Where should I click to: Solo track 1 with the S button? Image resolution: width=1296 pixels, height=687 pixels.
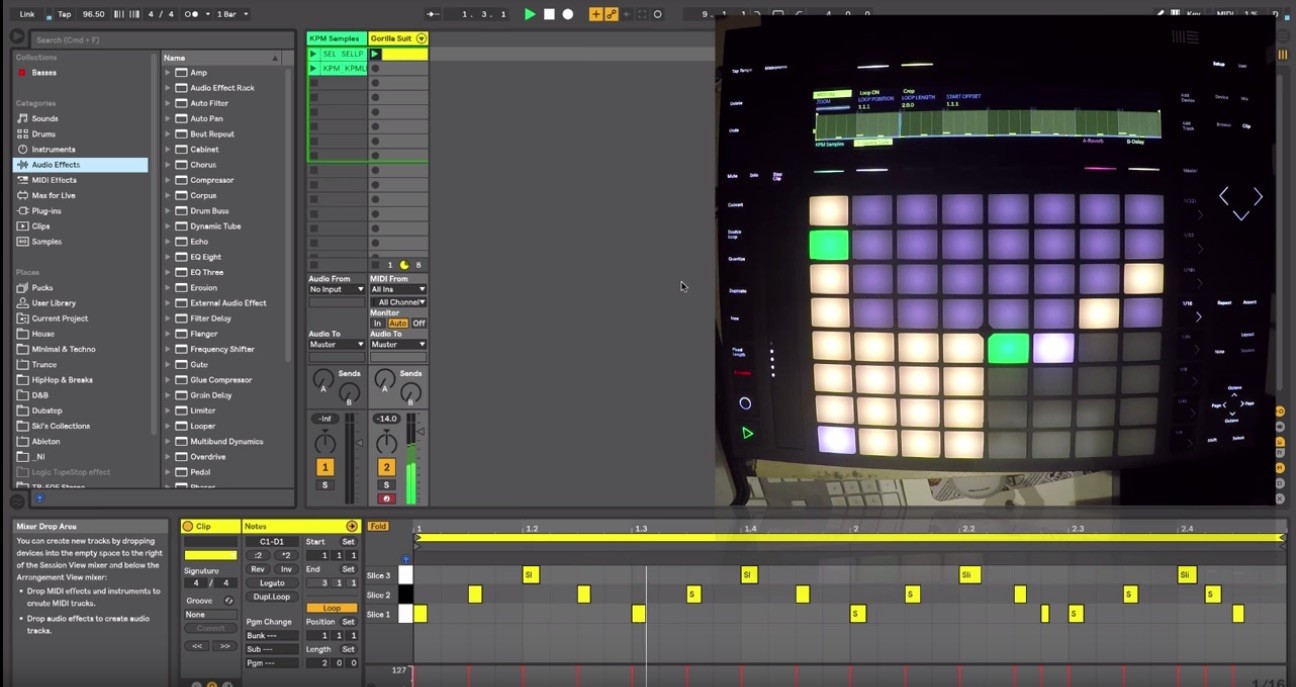[325, 485]
